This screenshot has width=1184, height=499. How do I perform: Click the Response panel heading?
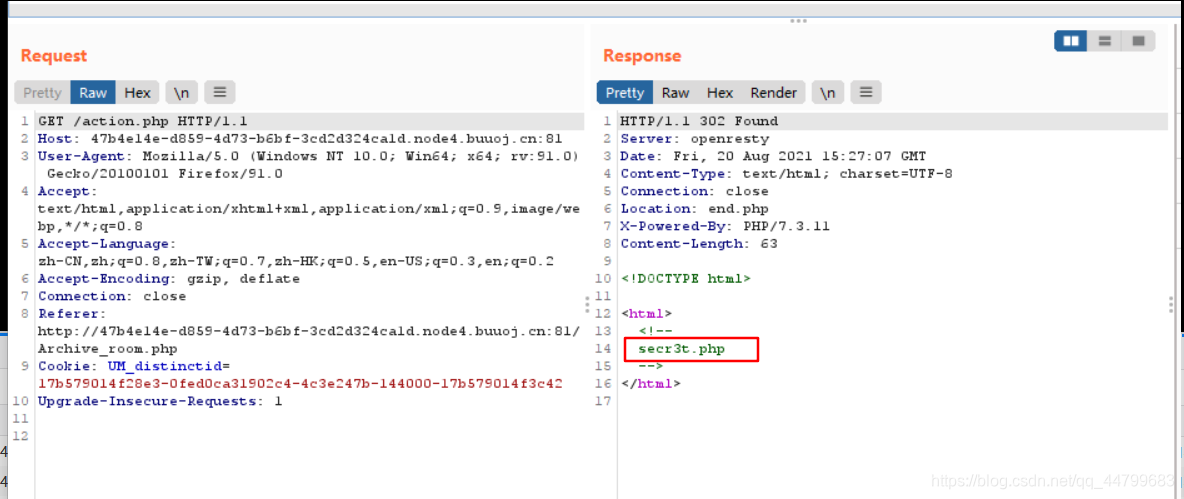(642, 56)
